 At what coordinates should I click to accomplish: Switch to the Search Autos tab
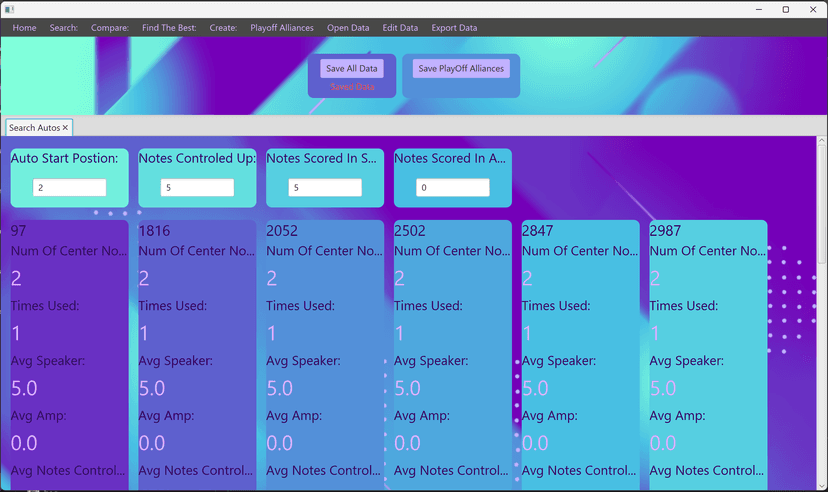coord(34,128)
